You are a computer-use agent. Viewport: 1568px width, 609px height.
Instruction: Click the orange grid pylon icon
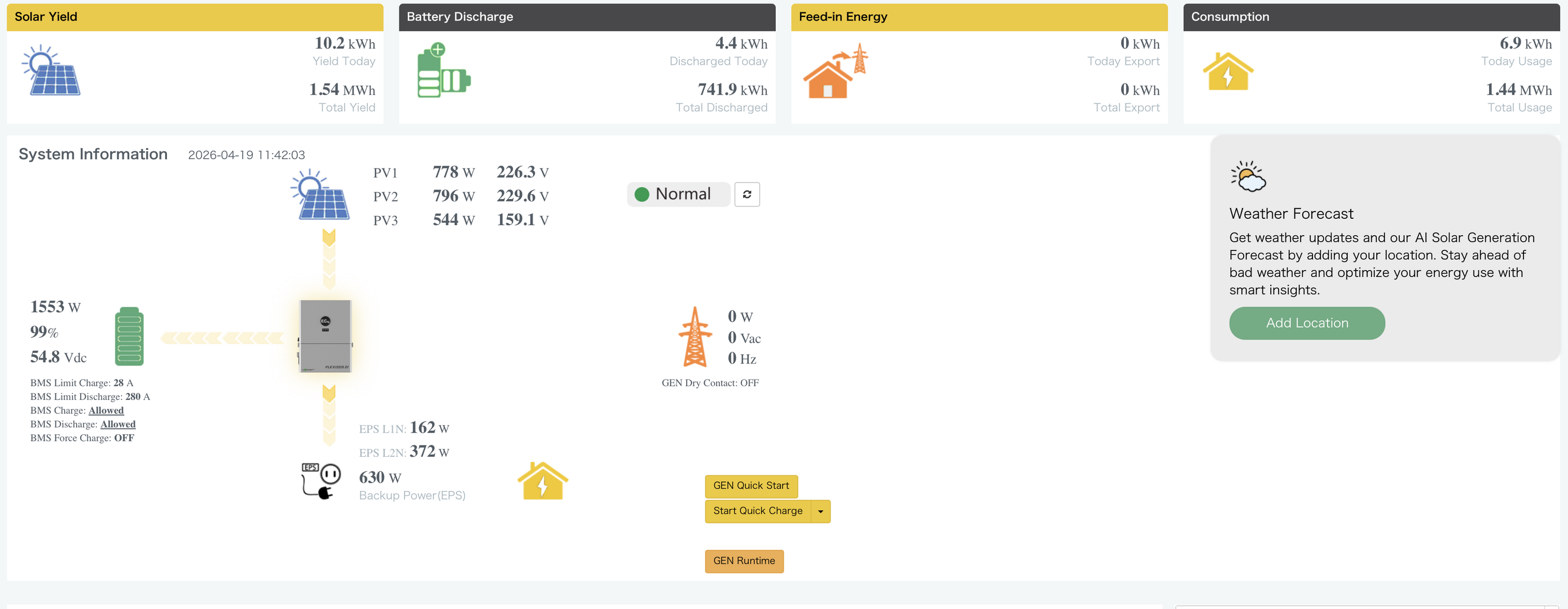(x=695, y=337)
